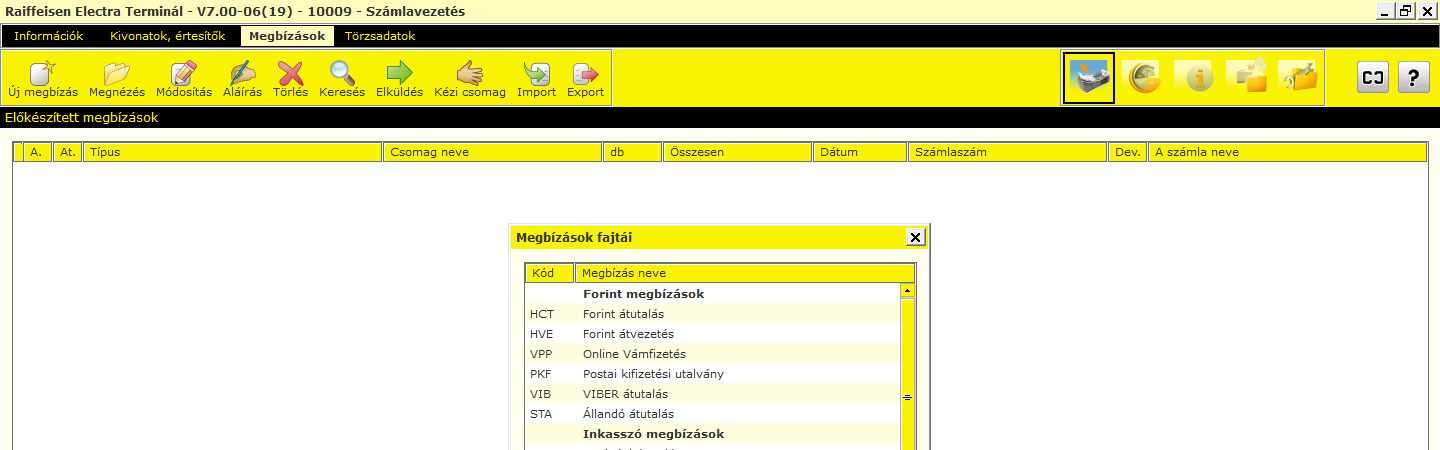Click the Megbízás neve header in dialog
The width and height of the screenshot is (1440, 450).
(x=745, y=273)
